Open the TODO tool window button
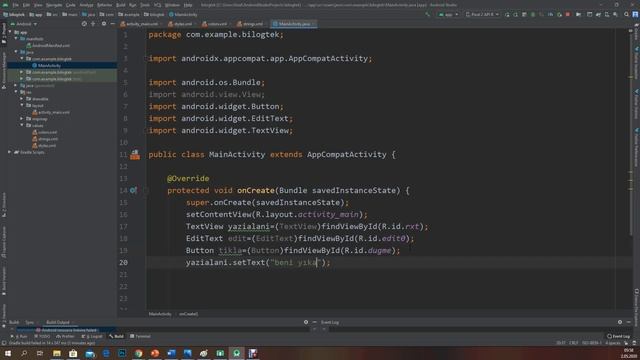This screenshot has width=640, height=360. click(x=42, y=336)
